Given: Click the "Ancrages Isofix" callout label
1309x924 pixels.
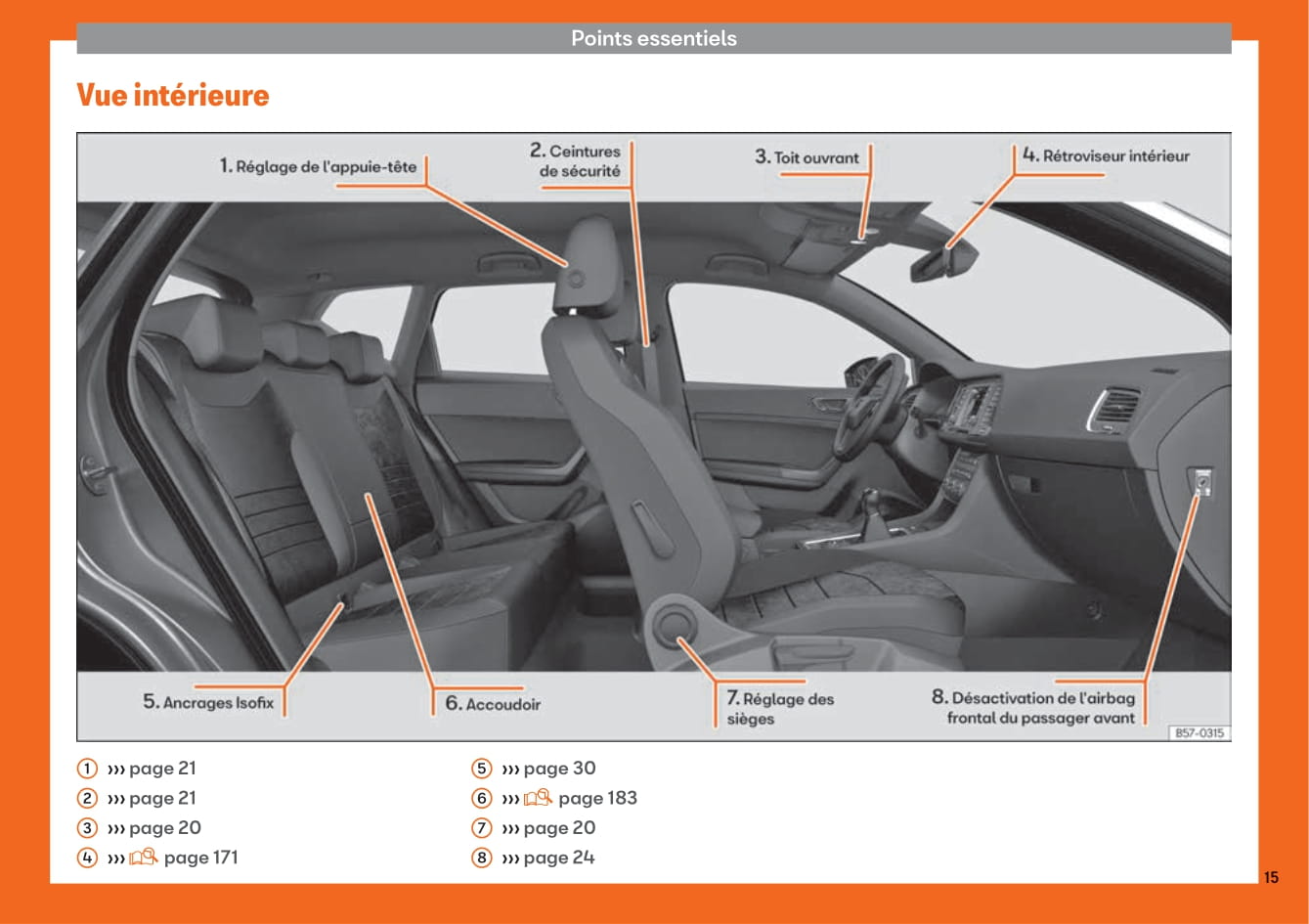Looking at the screenshot, I should point(208,702).
